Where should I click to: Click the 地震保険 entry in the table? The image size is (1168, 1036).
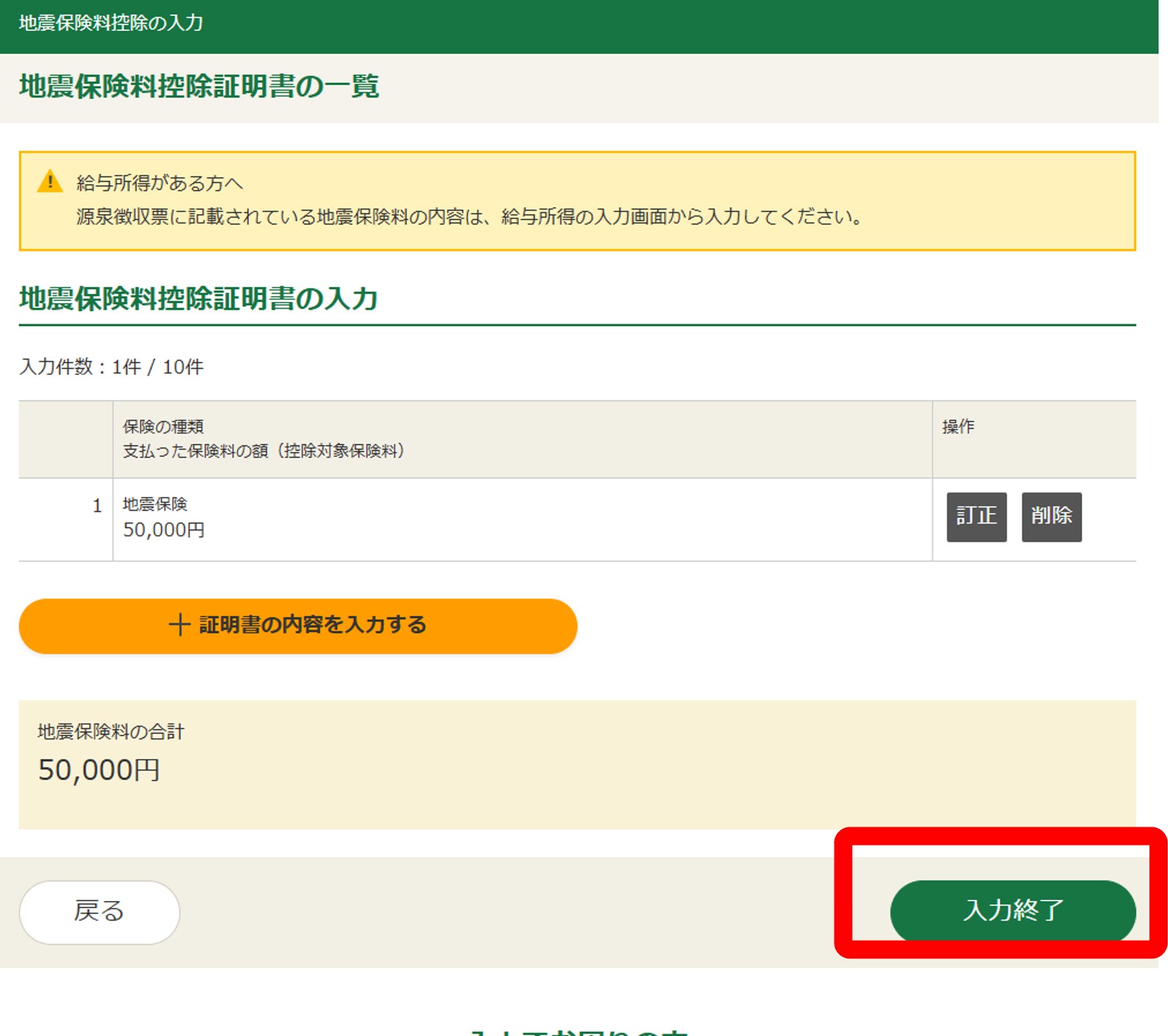coord(155,504)
